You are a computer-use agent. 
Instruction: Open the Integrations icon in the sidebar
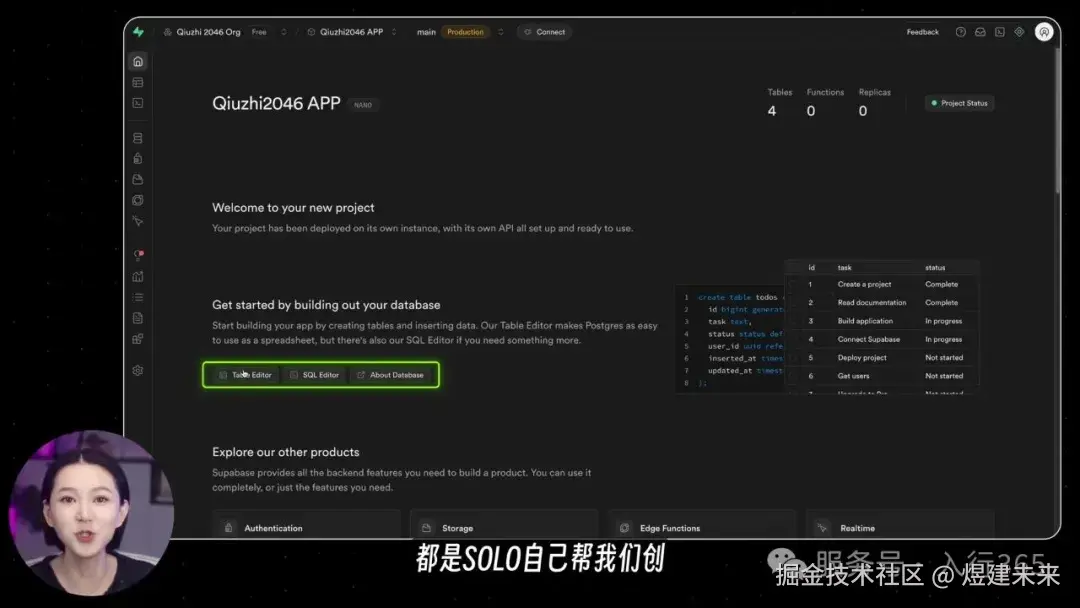click(x=138, y=339)
